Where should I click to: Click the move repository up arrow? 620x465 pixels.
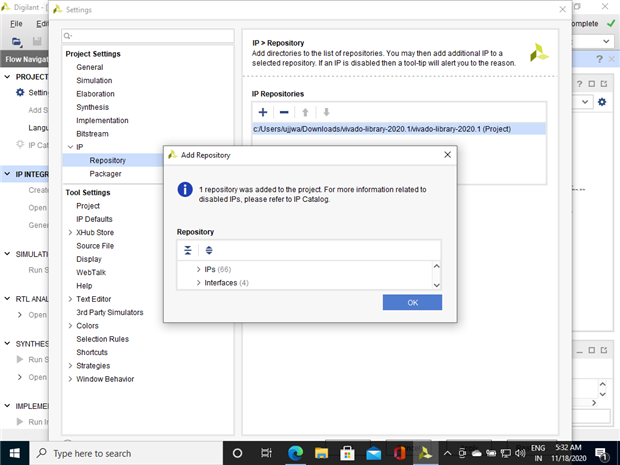tap(305, 112)
